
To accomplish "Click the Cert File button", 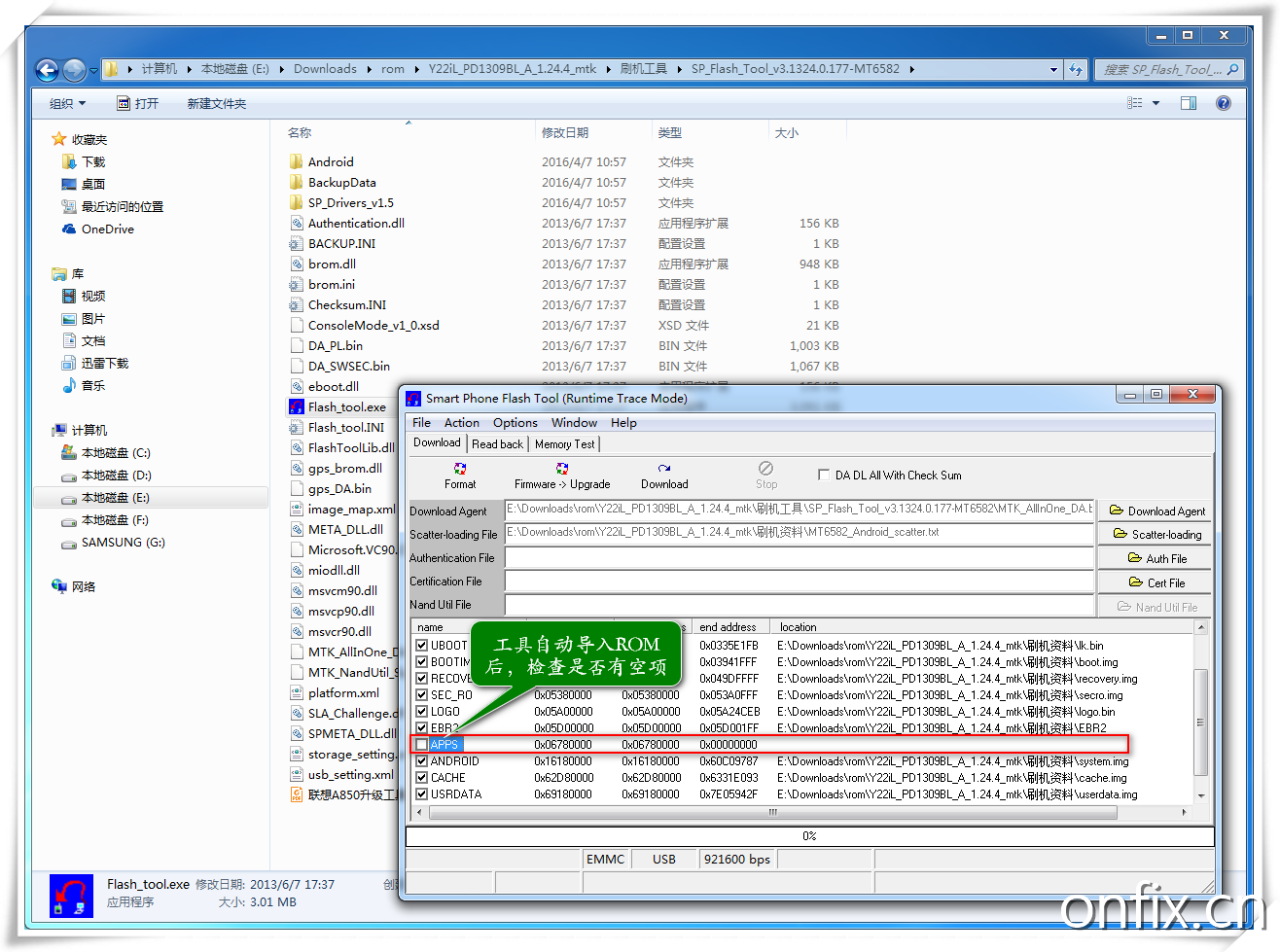I will point(1156,583).
